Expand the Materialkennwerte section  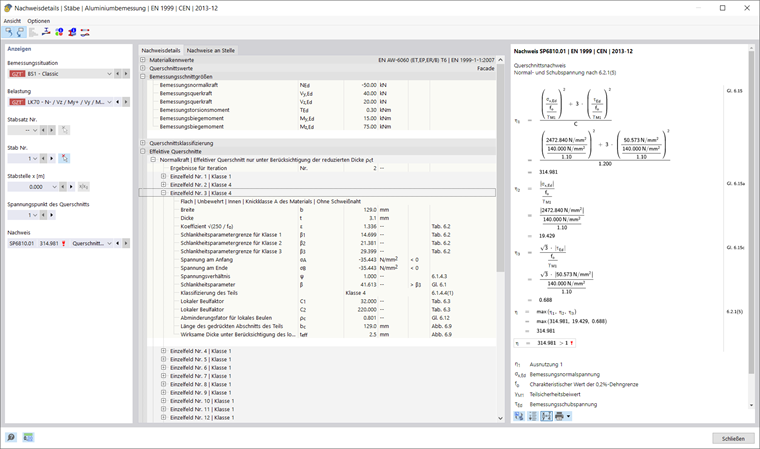click(142, 60)
